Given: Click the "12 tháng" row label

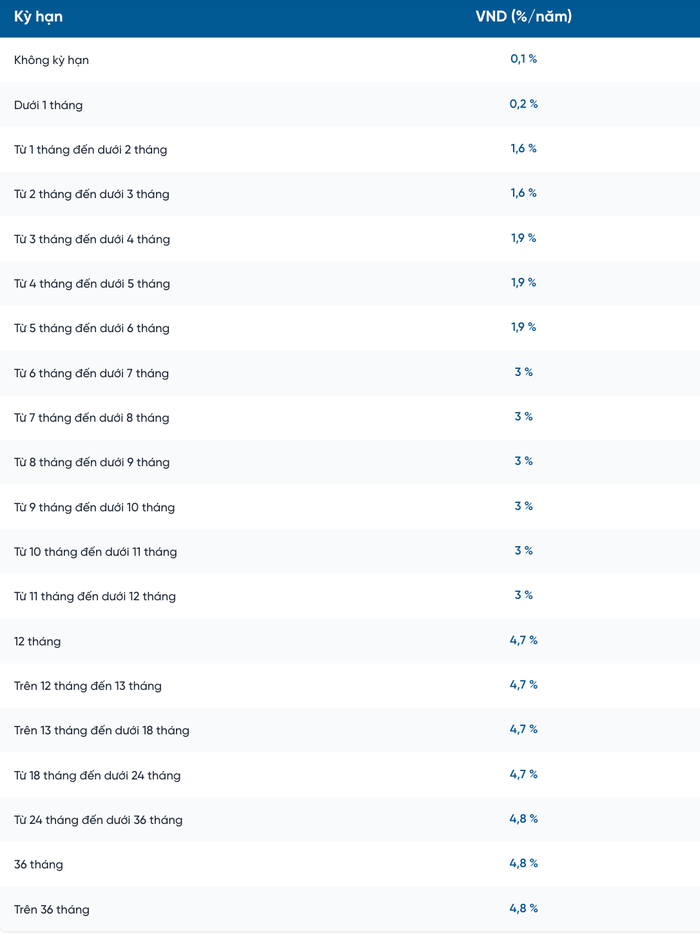Looking at the screenshot, I should 37,641.
